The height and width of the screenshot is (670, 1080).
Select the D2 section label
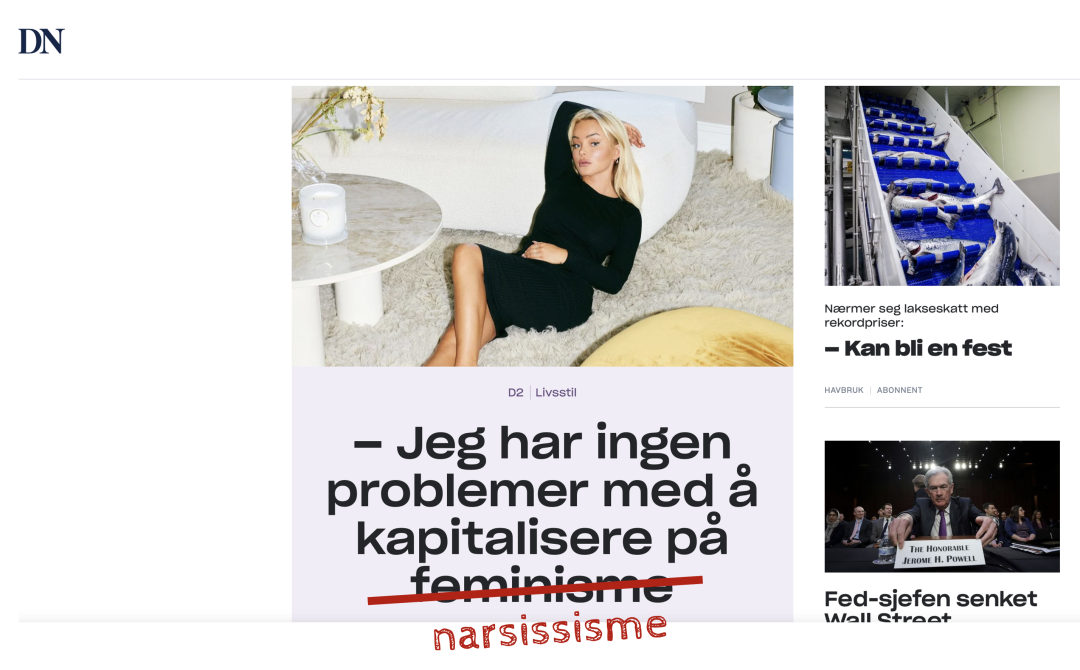tap(515, 392)
